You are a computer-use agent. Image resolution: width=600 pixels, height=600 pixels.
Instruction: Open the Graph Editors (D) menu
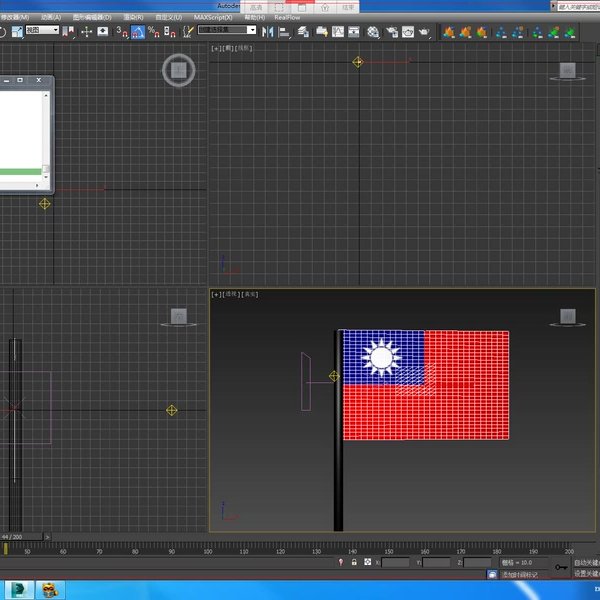pos(92,17)
